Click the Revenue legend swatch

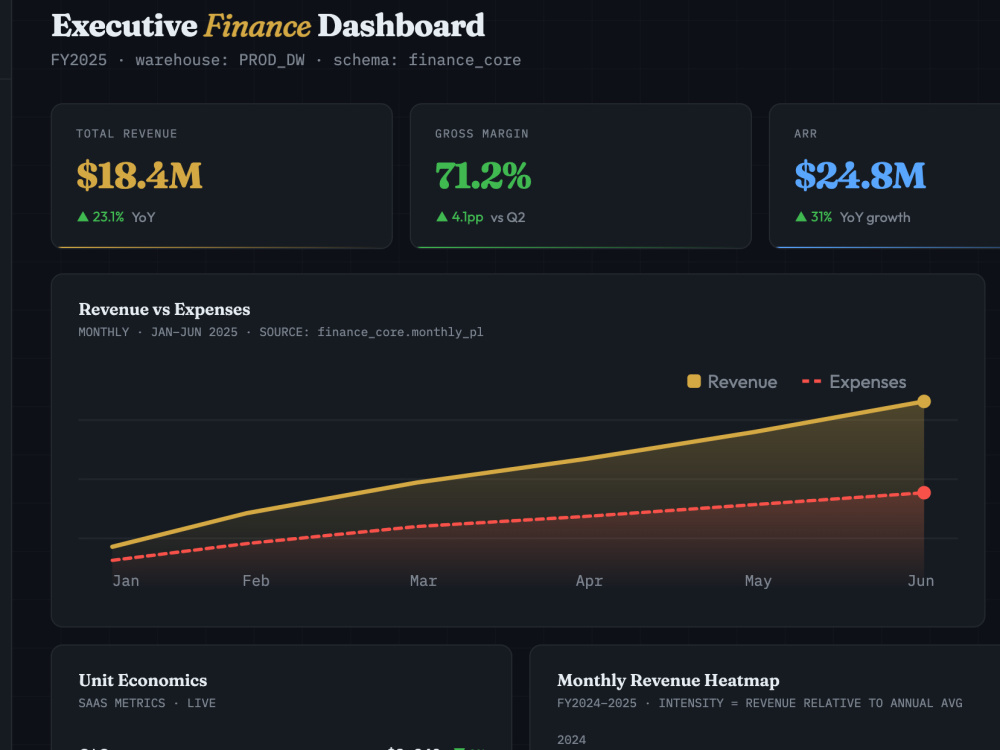(x=694, y=381)
